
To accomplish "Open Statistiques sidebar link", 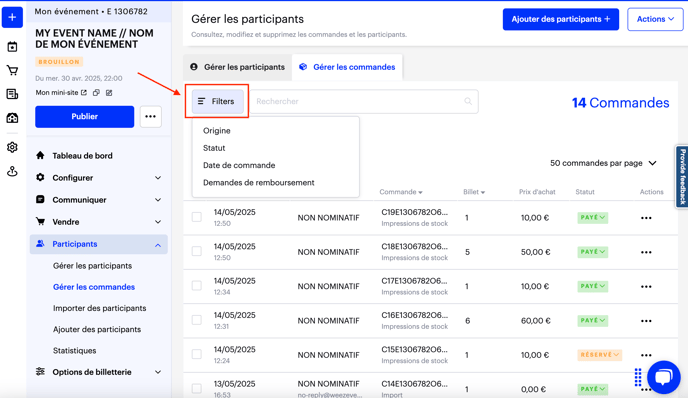I will [x=75, y=351].
